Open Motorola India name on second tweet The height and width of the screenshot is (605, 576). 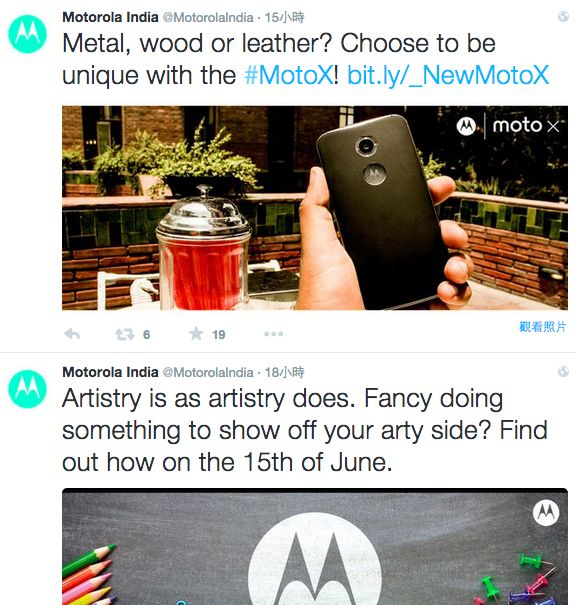point(110,372)
